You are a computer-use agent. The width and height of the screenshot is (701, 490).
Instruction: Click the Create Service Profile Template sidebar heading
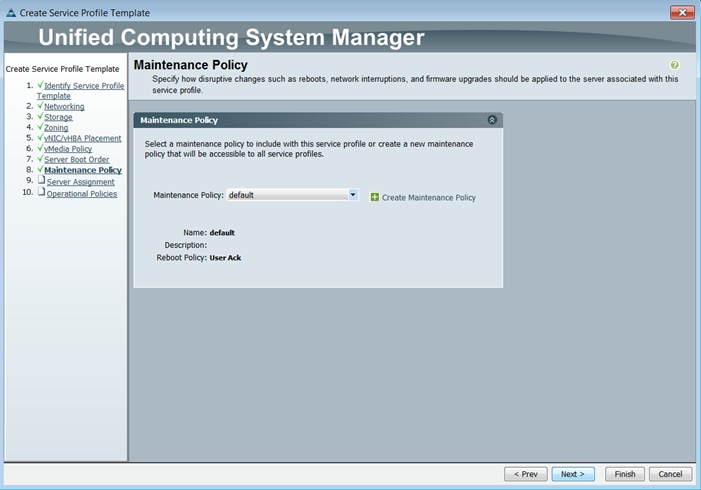pyautogui.click(x=63, y=69)
